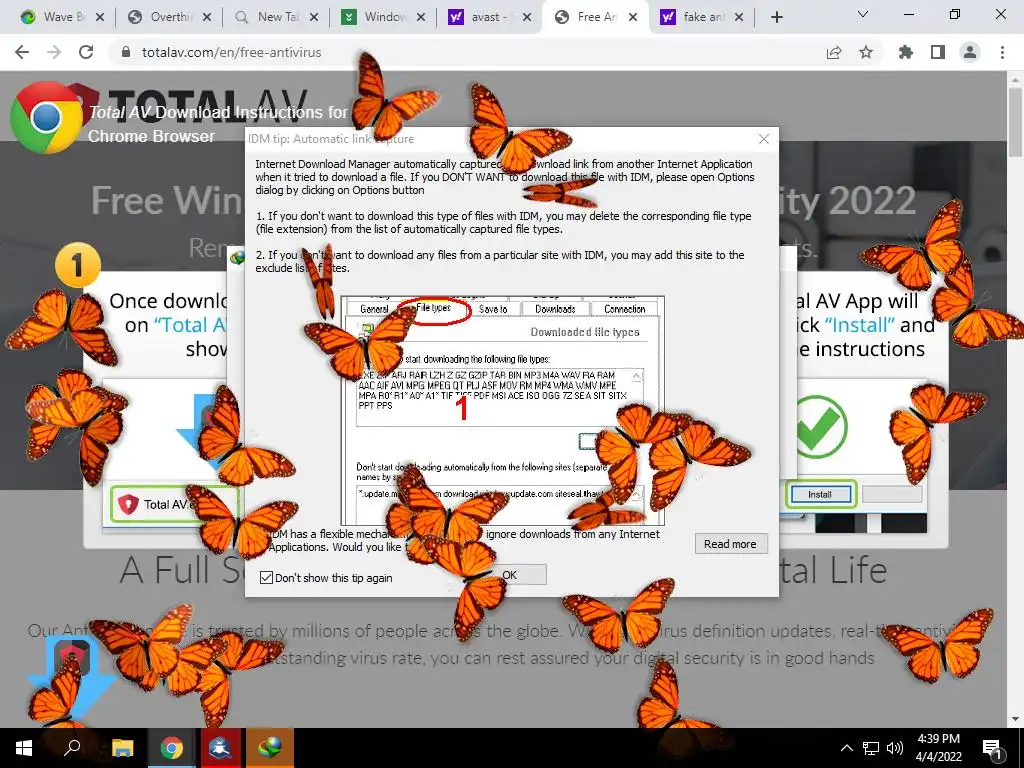
Task: Bookmark this page with the star icon
Action: [x=866, y=52]
